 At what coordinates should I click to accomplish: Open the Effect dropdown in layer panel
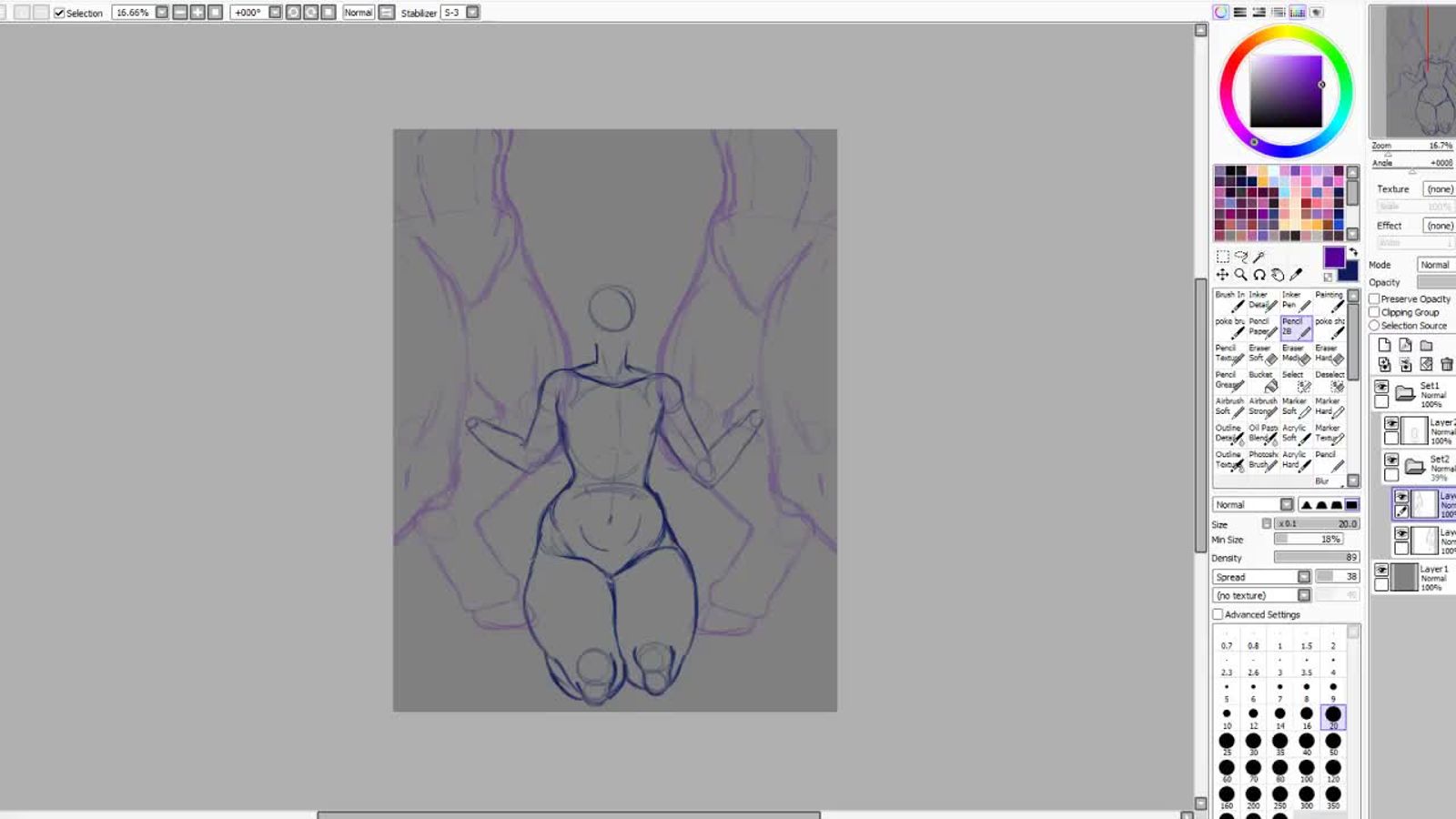click(1439, 226)
